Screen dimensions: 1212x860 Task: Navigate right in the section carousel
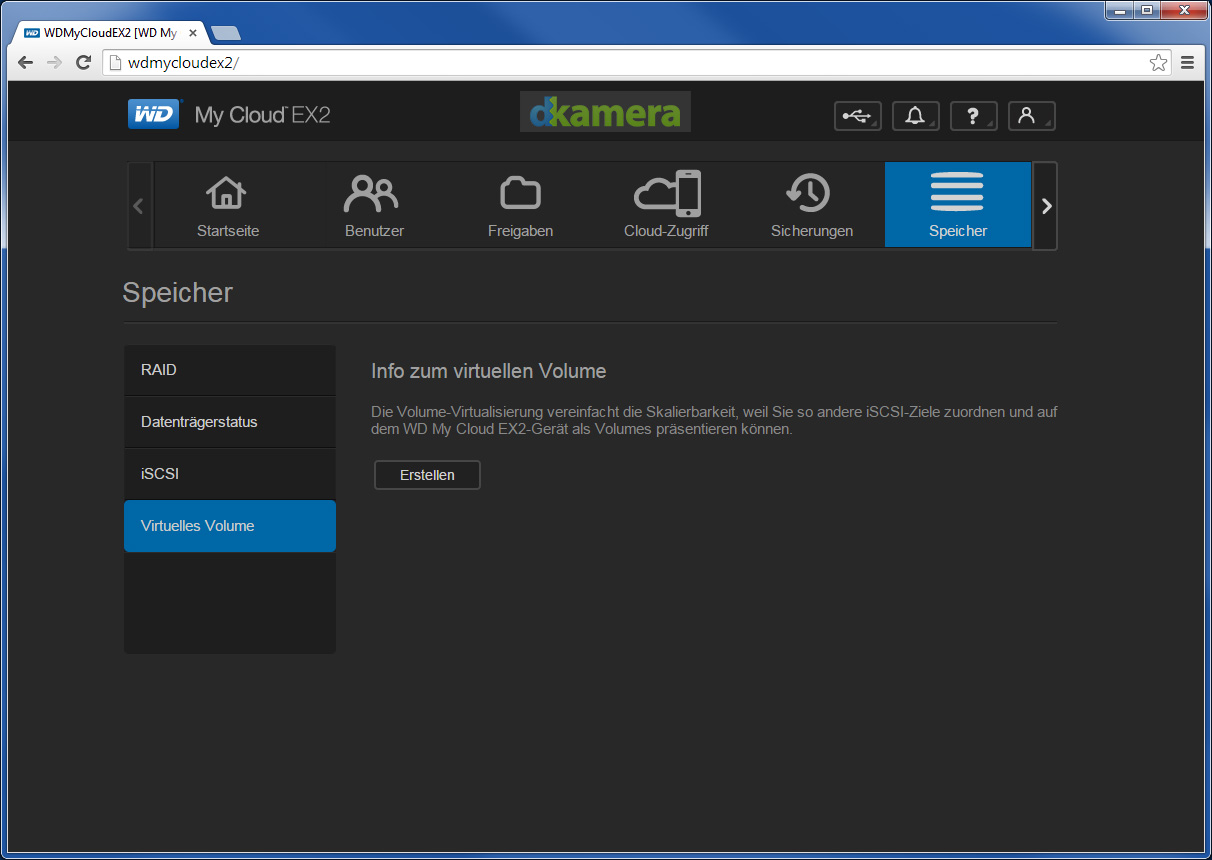click(x=1045, y=206)
